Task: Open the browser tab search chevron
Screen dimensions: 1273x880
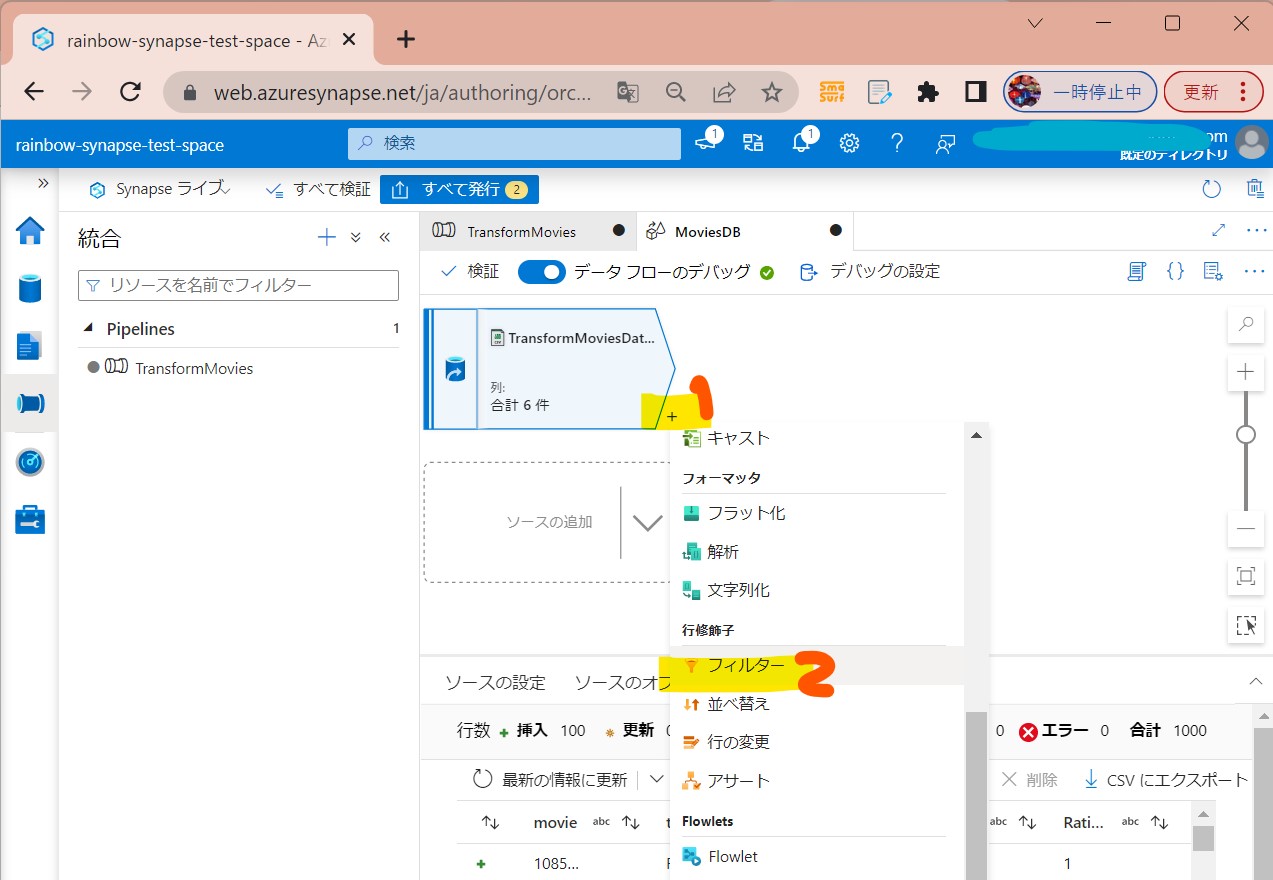Action: 1036,23
